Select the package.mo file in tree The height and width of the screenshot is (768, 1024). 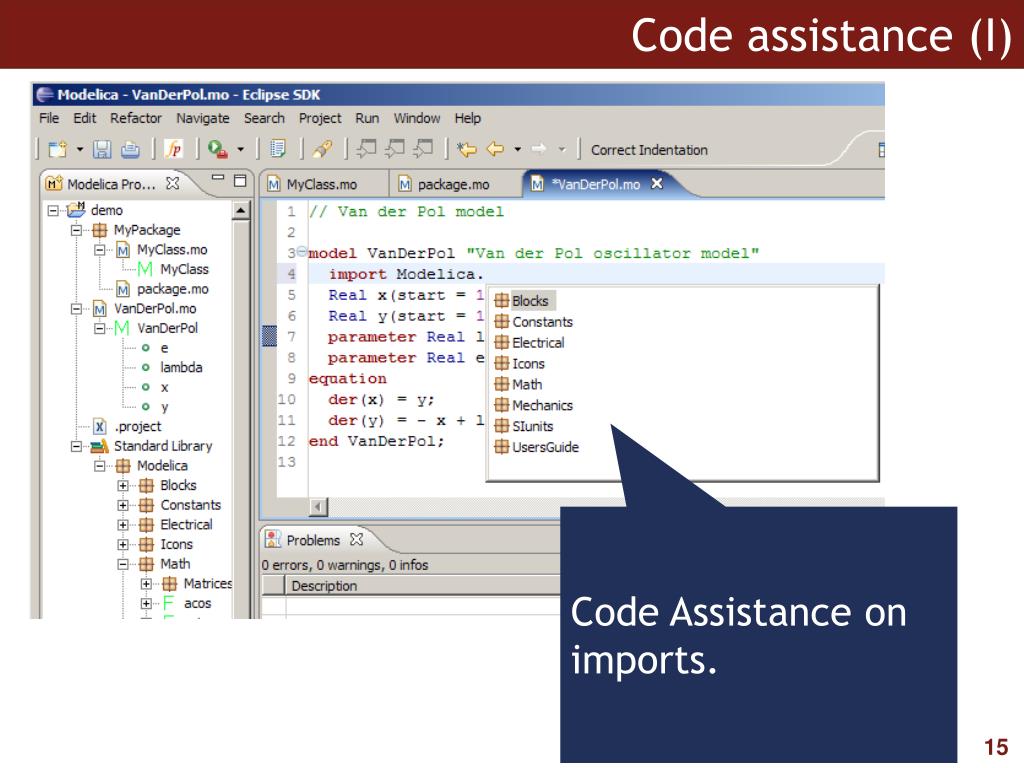163,289
